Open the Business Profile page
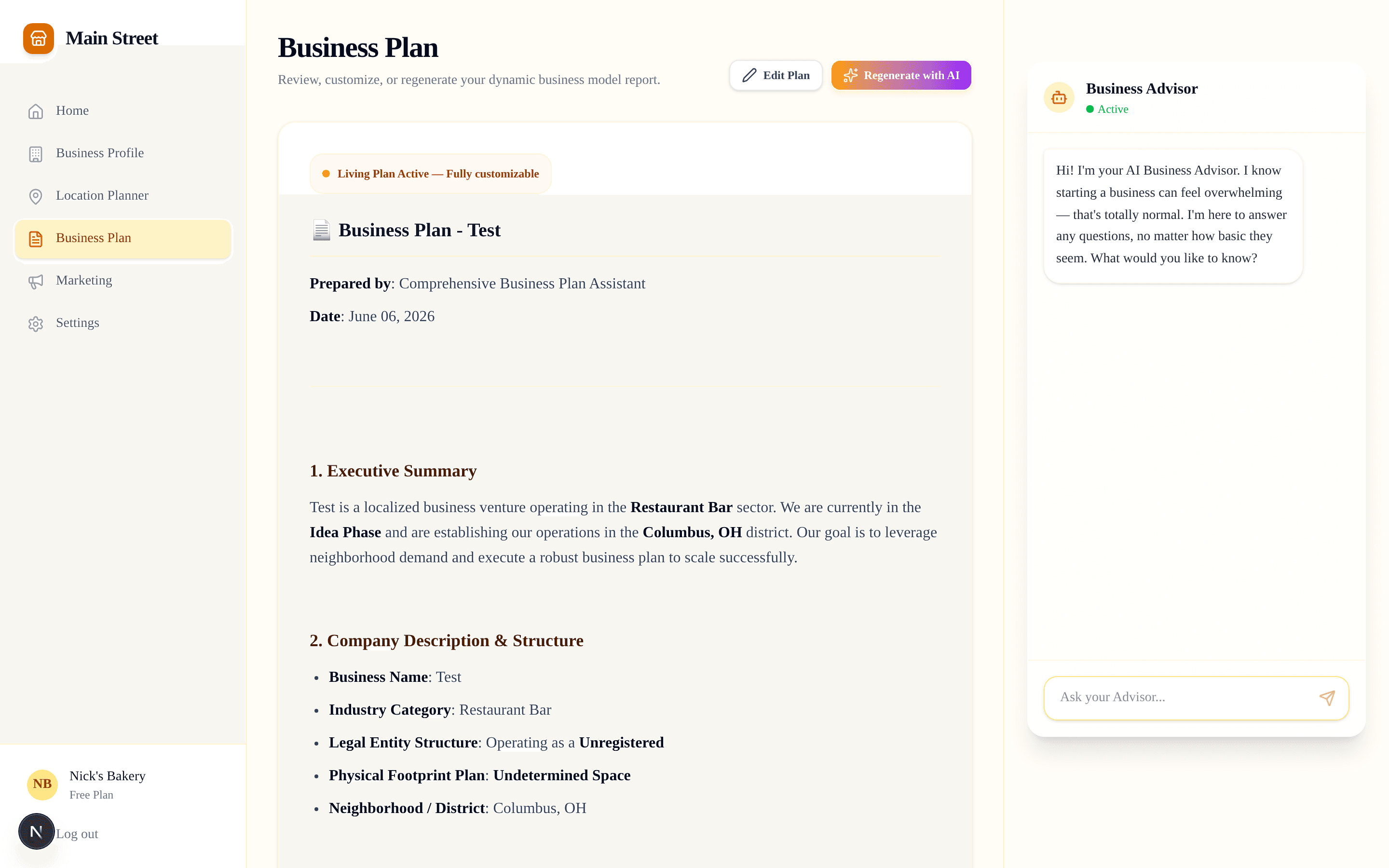 click(x=123, y=153)
